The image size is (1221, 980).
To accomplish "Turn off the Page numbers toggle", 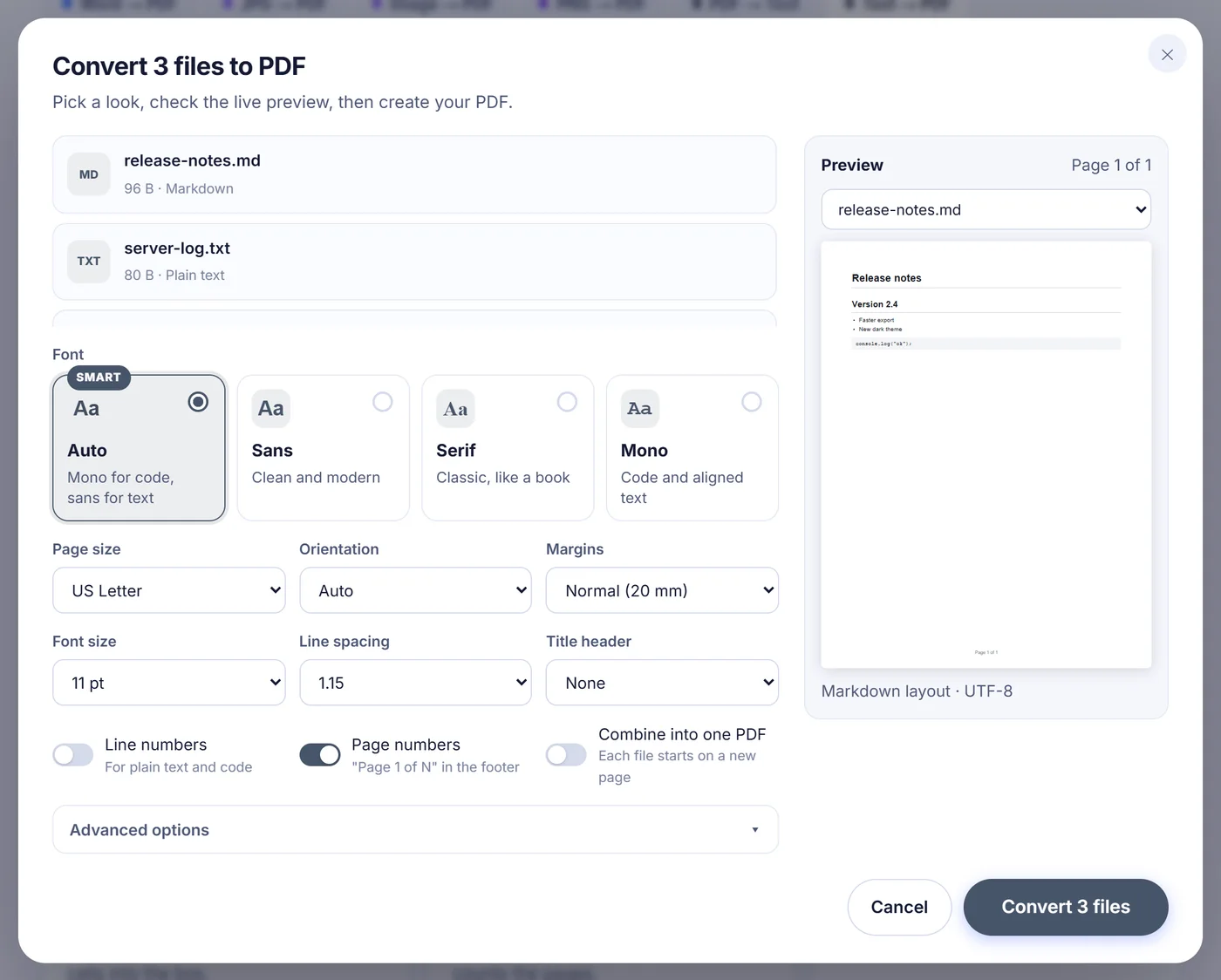I will pos(320,755).
